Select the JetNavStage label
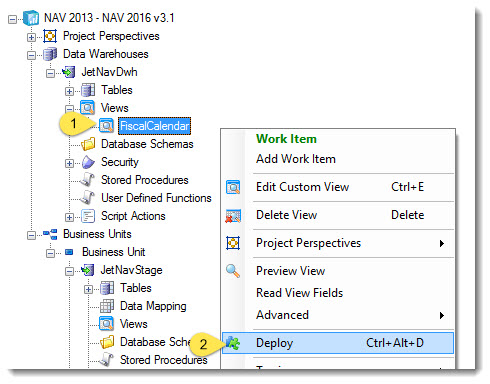This screenshot has width=490, height=384. [x=131, y=270]
